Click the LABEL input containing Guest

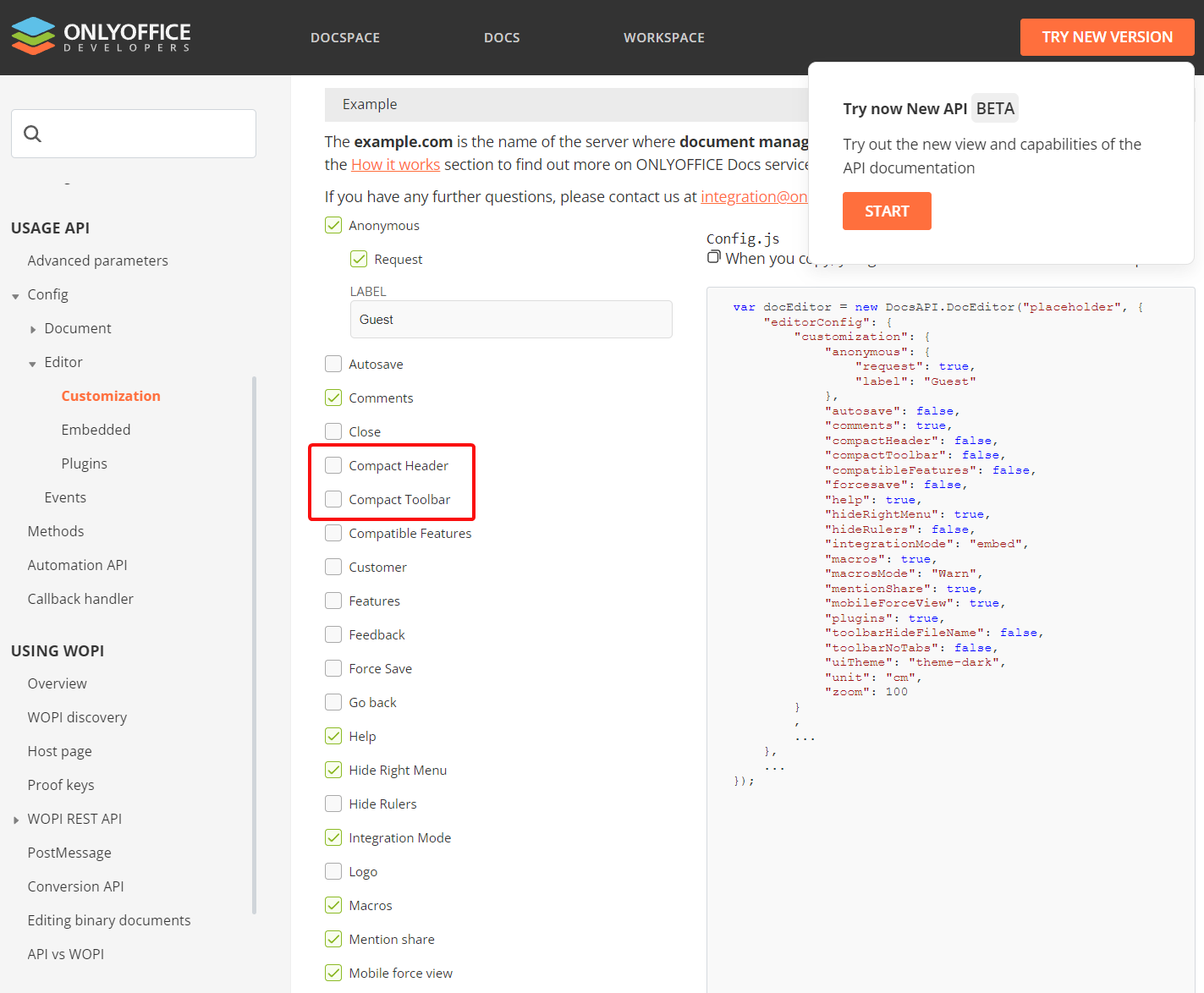pyautogui.click(x=511, y=319)
